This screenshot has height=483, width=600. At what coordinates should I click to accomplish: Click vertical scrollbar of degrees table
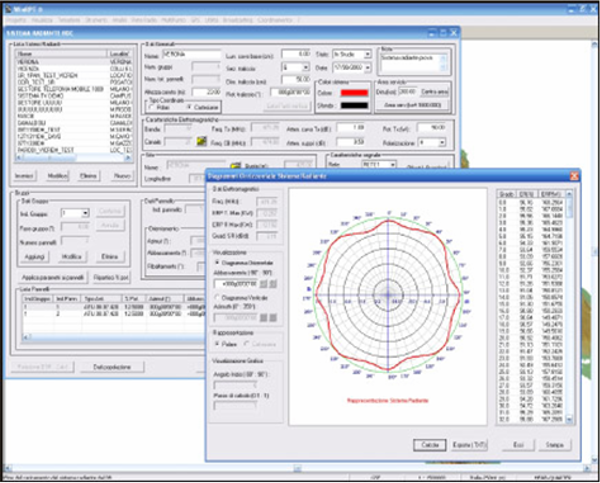569,307
